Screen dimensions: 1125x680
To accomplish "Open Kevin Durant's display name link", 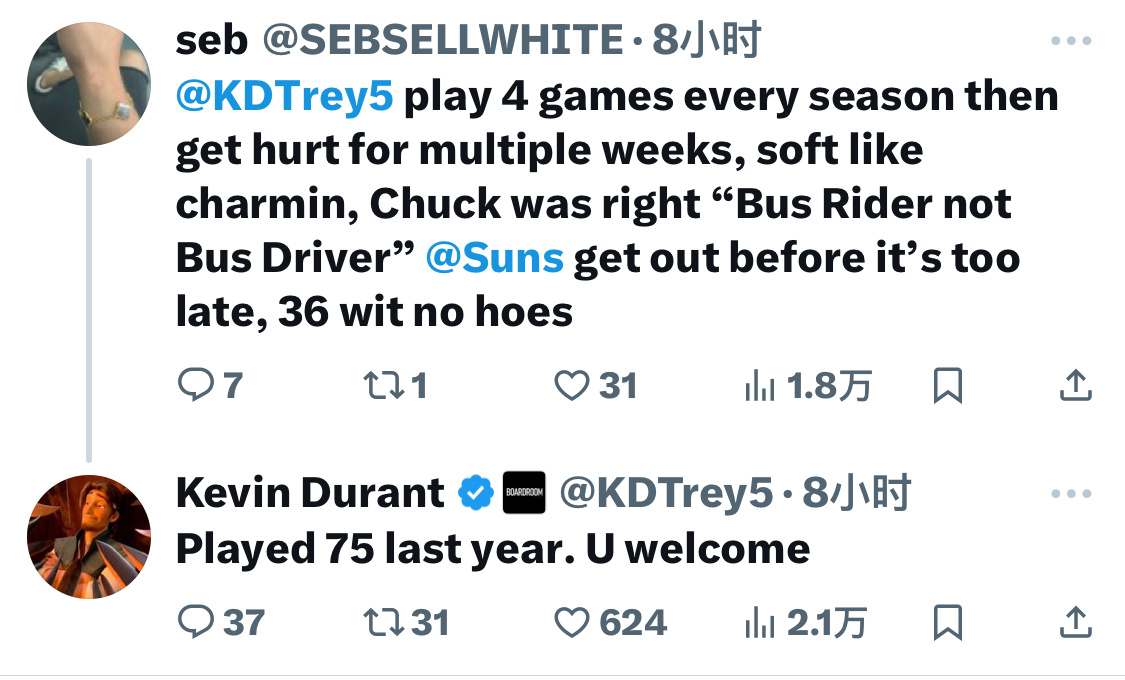I will point(309,492).
